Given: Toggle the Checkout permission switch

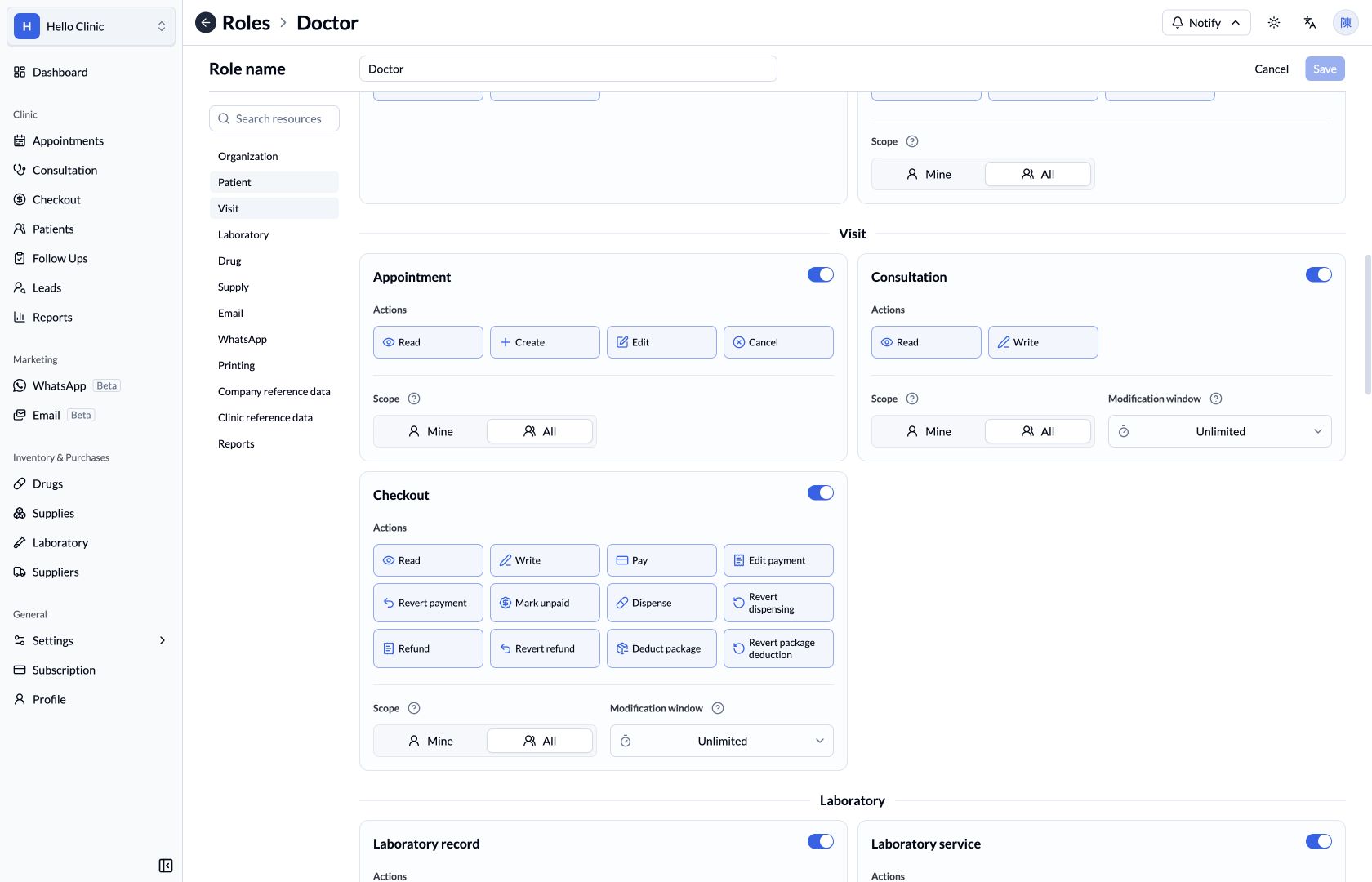Looking at the screenshot, I should pyautogui.click(x=821, y=492).
